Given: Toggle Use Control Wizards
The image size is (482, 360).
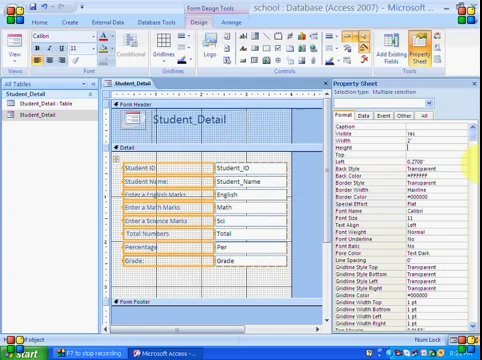Looking at the screenshot, I should coord(364,48).
